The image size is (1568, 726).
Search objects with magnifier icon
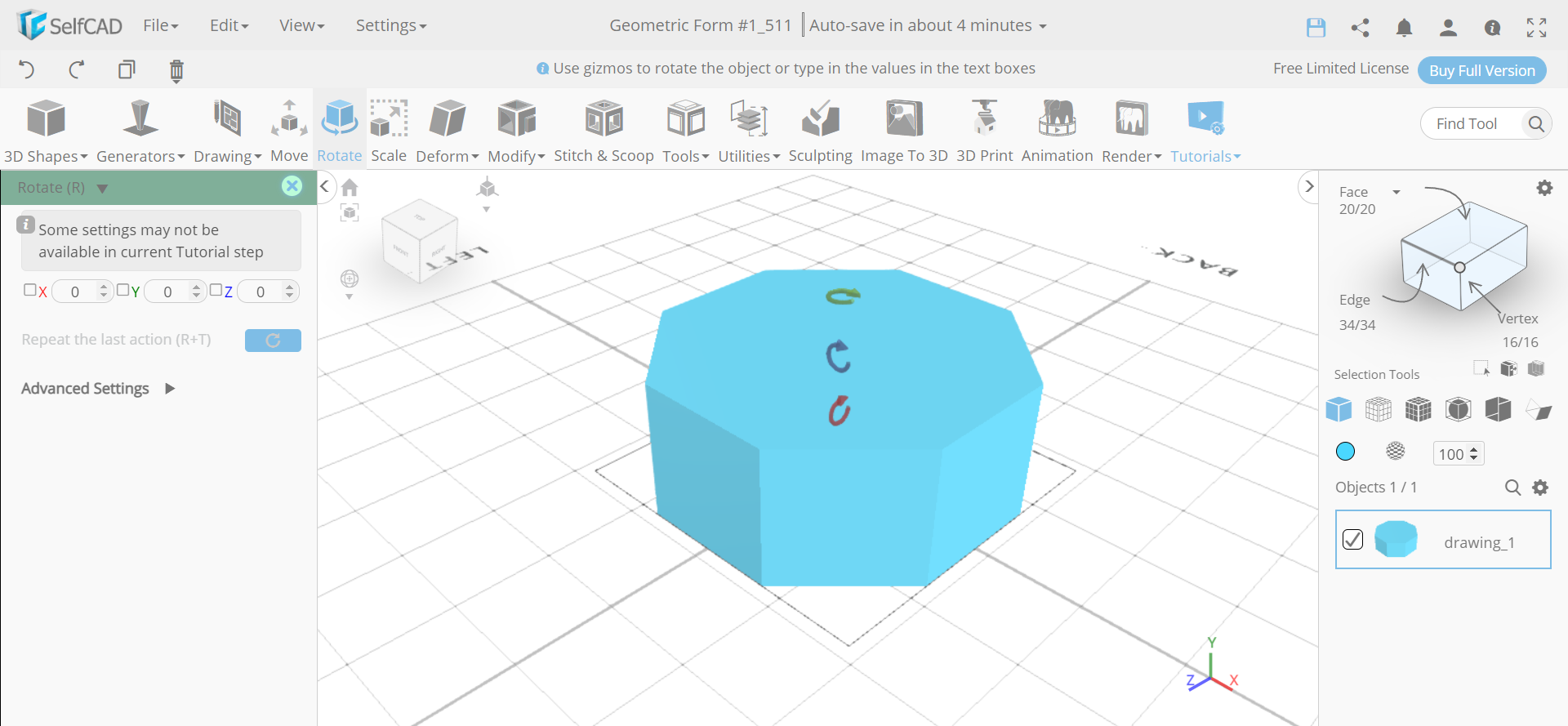1512,488
